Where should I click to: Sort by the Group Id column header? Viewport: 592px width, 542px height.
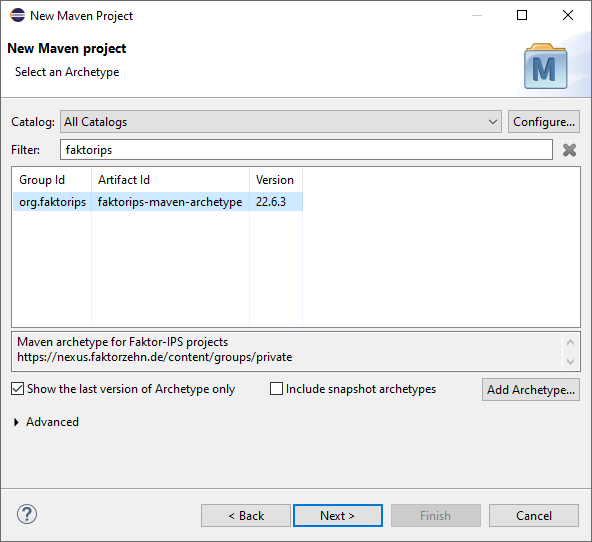click(x=52, y=180)
